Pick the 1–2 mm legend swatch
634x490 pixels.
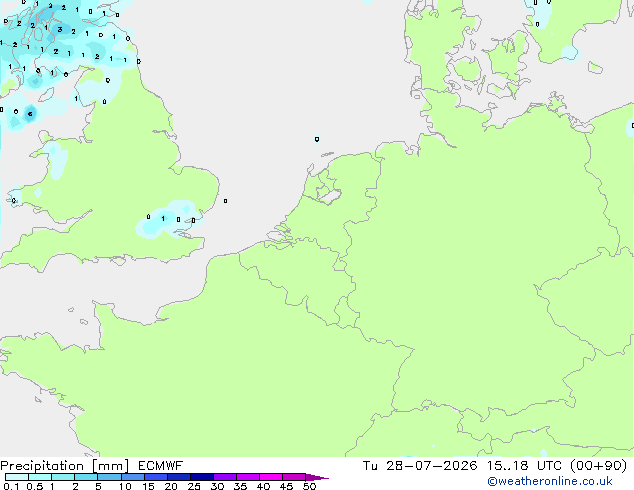[63, 477]
